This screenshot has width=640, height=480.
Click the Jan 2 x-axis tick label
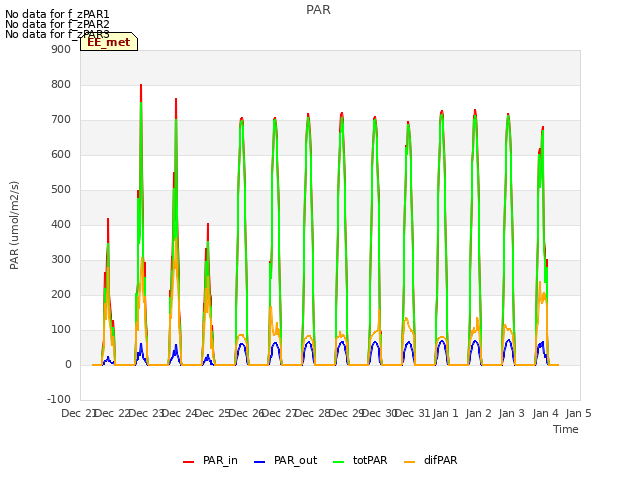point(478,413)
